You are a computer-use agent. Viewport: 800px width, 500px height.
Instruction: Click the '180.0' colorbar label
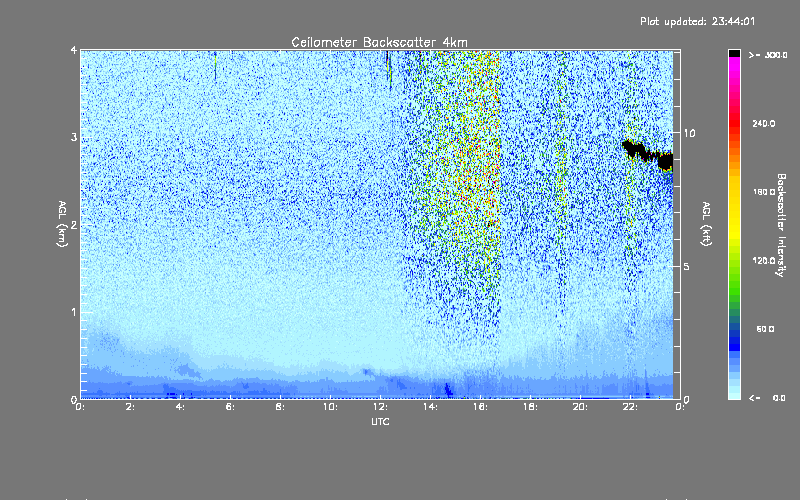click(x=764, y=192)
